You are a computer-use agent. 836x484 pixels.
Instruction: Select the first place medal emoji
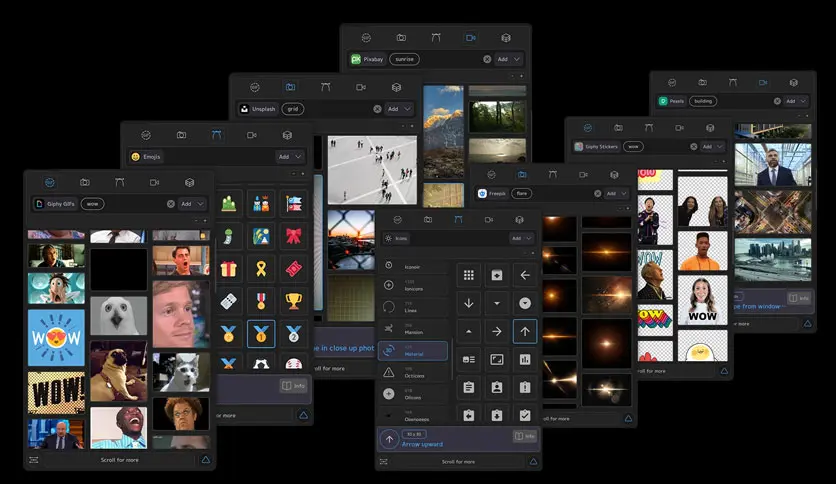(x=261, y=334)
